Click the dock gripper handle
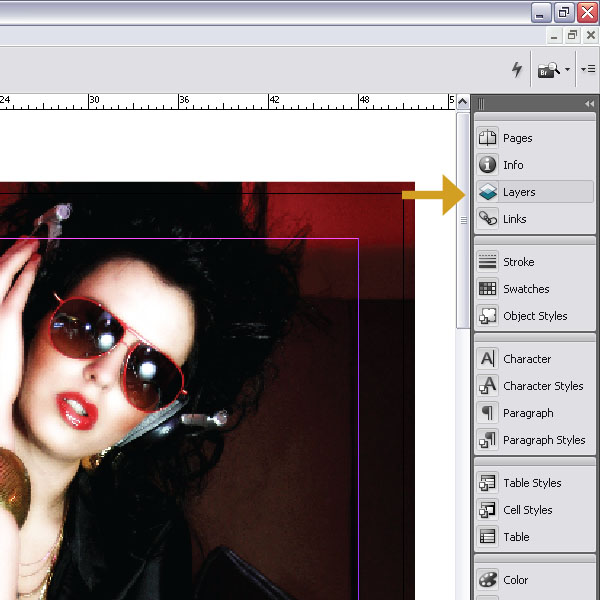600x600 pixels. point(481,104)
